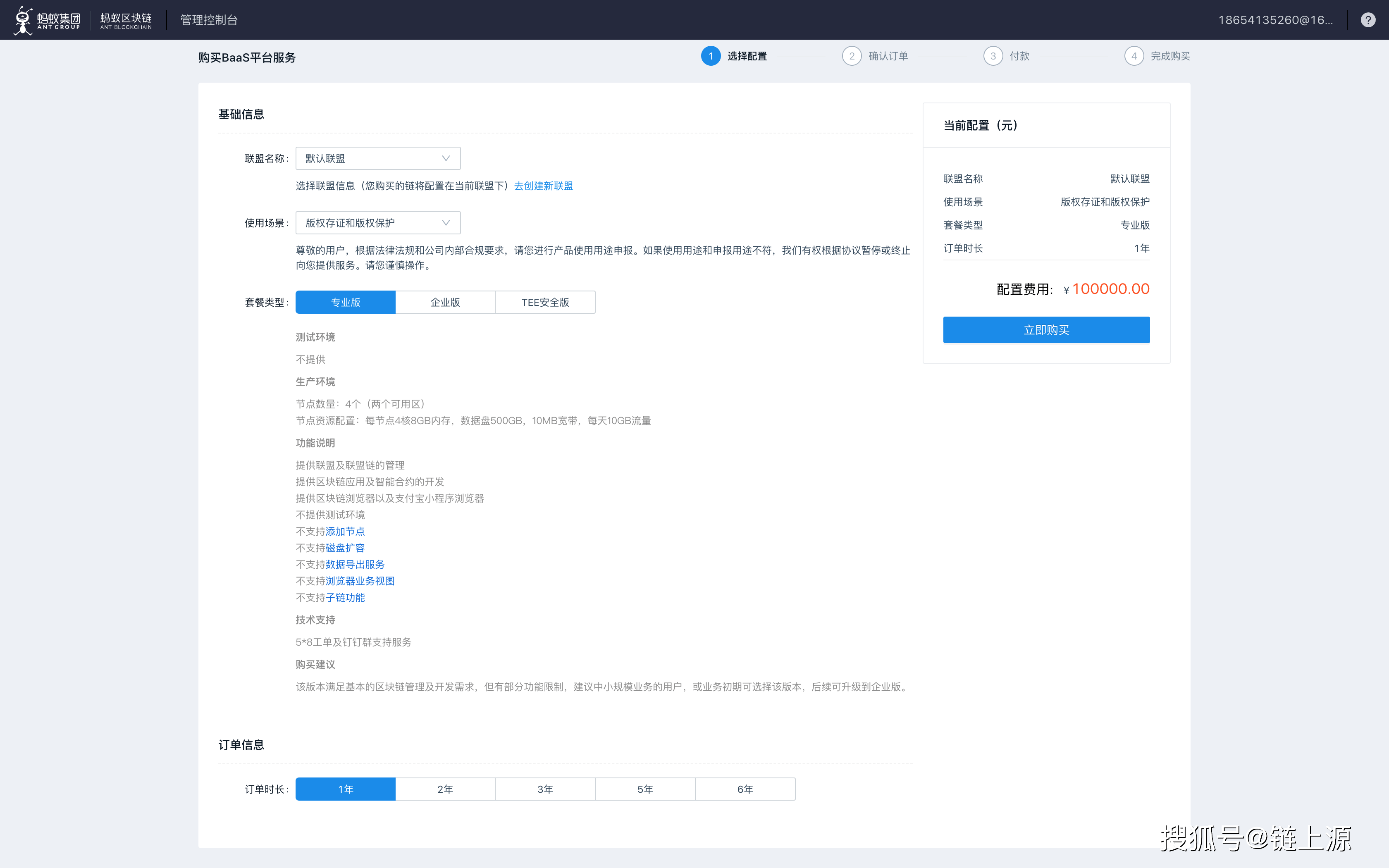
Task: Click the Ant Group logo icon
Action: (23, 20)
